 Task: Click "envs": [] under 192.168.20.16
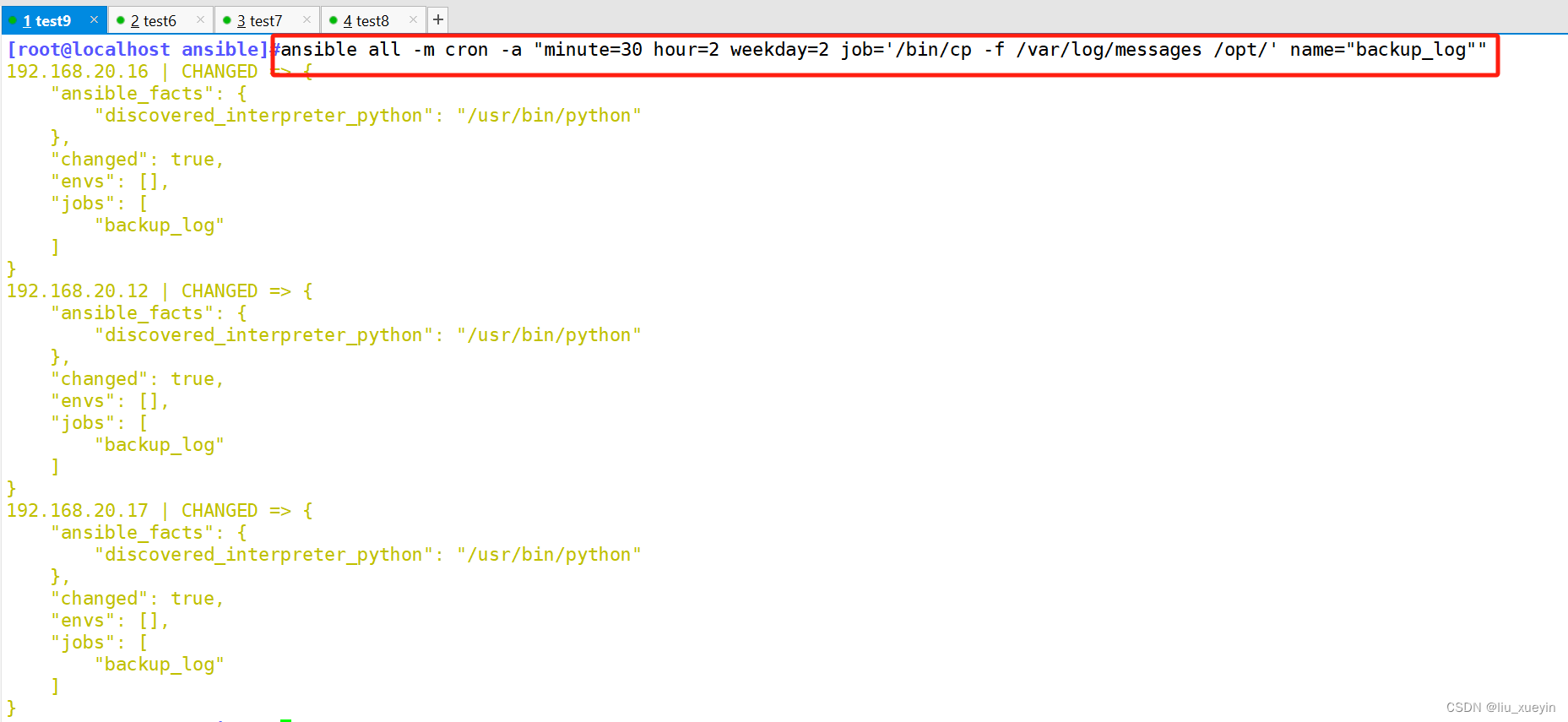pos(110,182)
